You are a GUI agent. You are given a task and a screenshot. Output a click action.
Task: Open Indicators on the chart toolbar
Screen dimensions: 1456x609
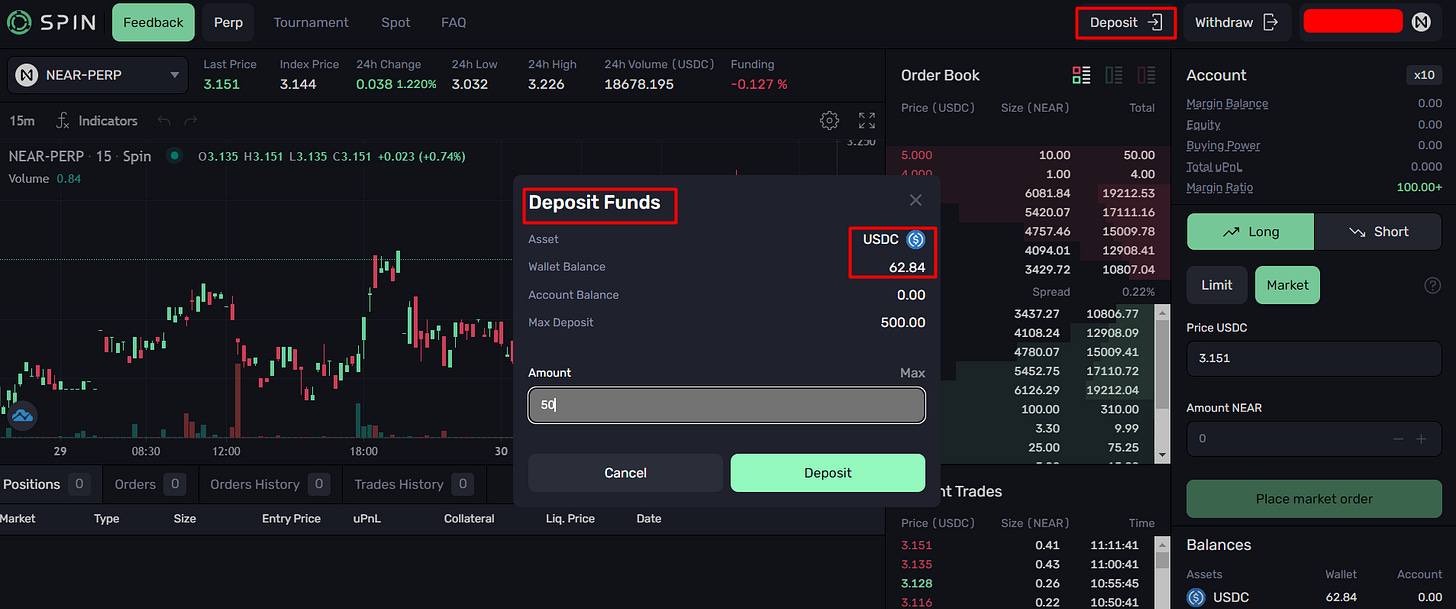[x=106, y=120]
